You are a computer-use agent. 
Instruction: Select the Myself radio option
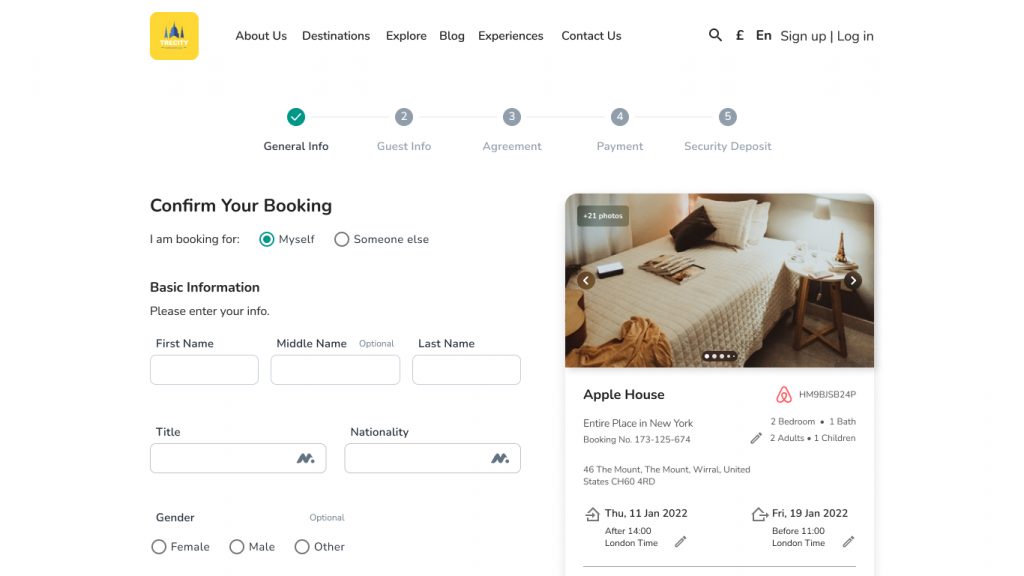pyautogui.click(x=266, y=239)
